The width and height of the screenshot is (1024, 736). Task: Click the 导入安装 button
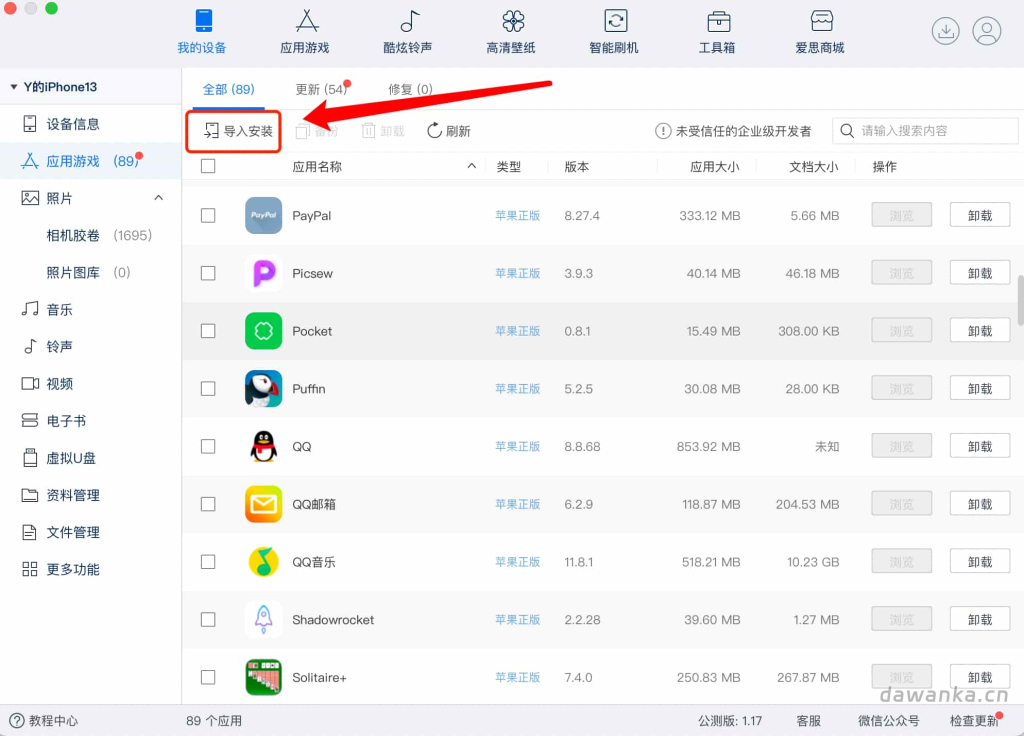click(238, 131)
